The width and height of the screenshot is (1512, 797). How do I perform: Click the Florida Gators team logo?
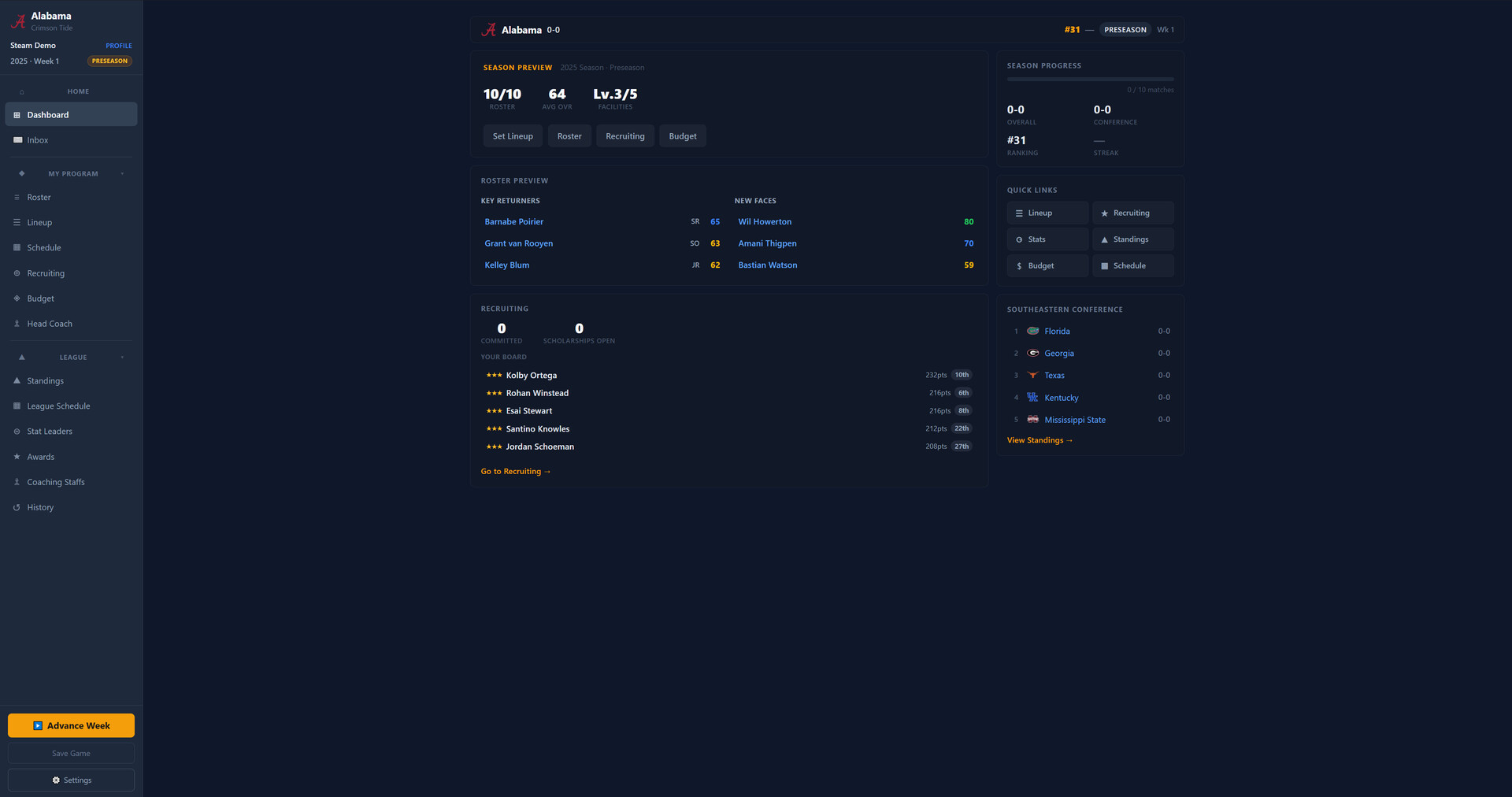point(1032,332)
